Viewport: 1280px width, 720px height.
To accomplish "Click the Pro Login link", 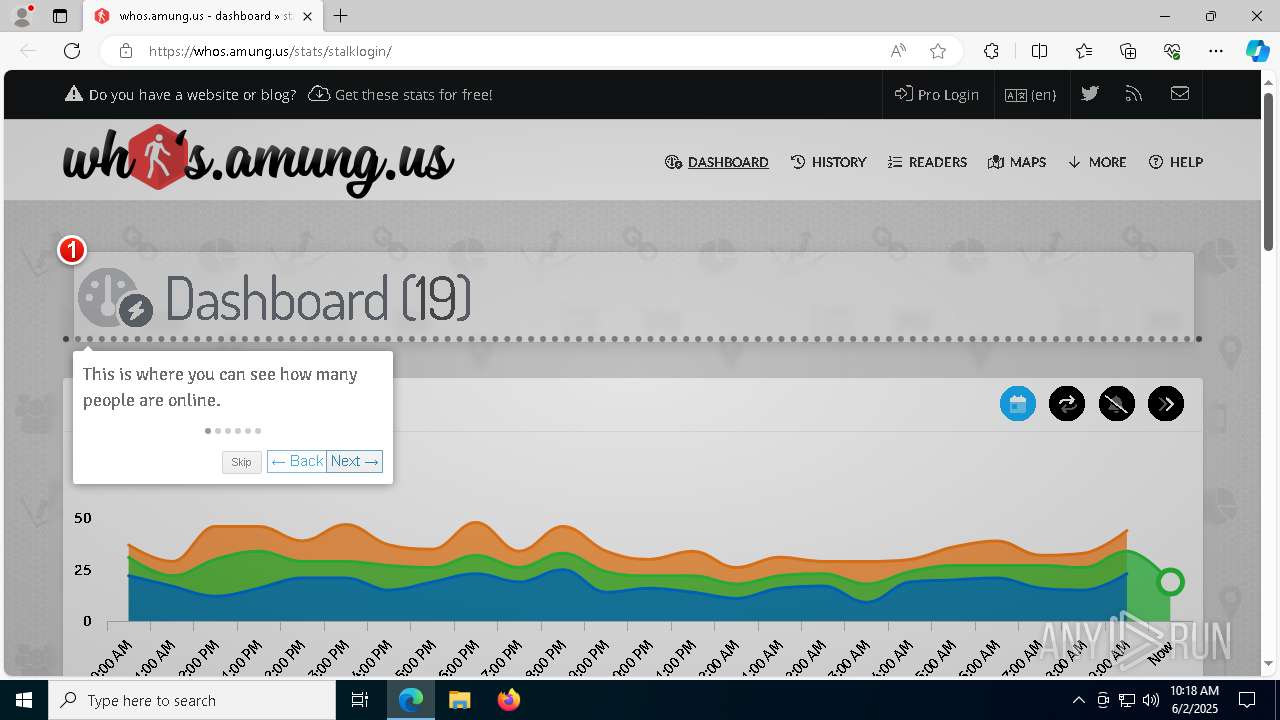I will tap(937, 94).
